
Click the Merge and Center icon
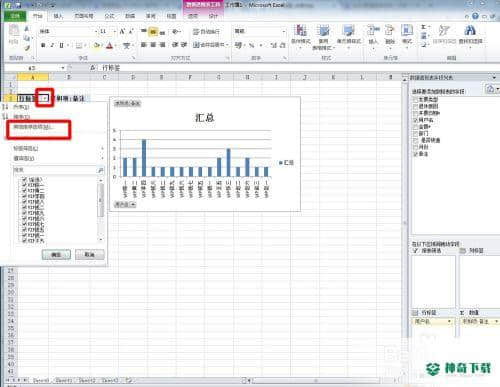pyautogui.click(x=210, y=45)
